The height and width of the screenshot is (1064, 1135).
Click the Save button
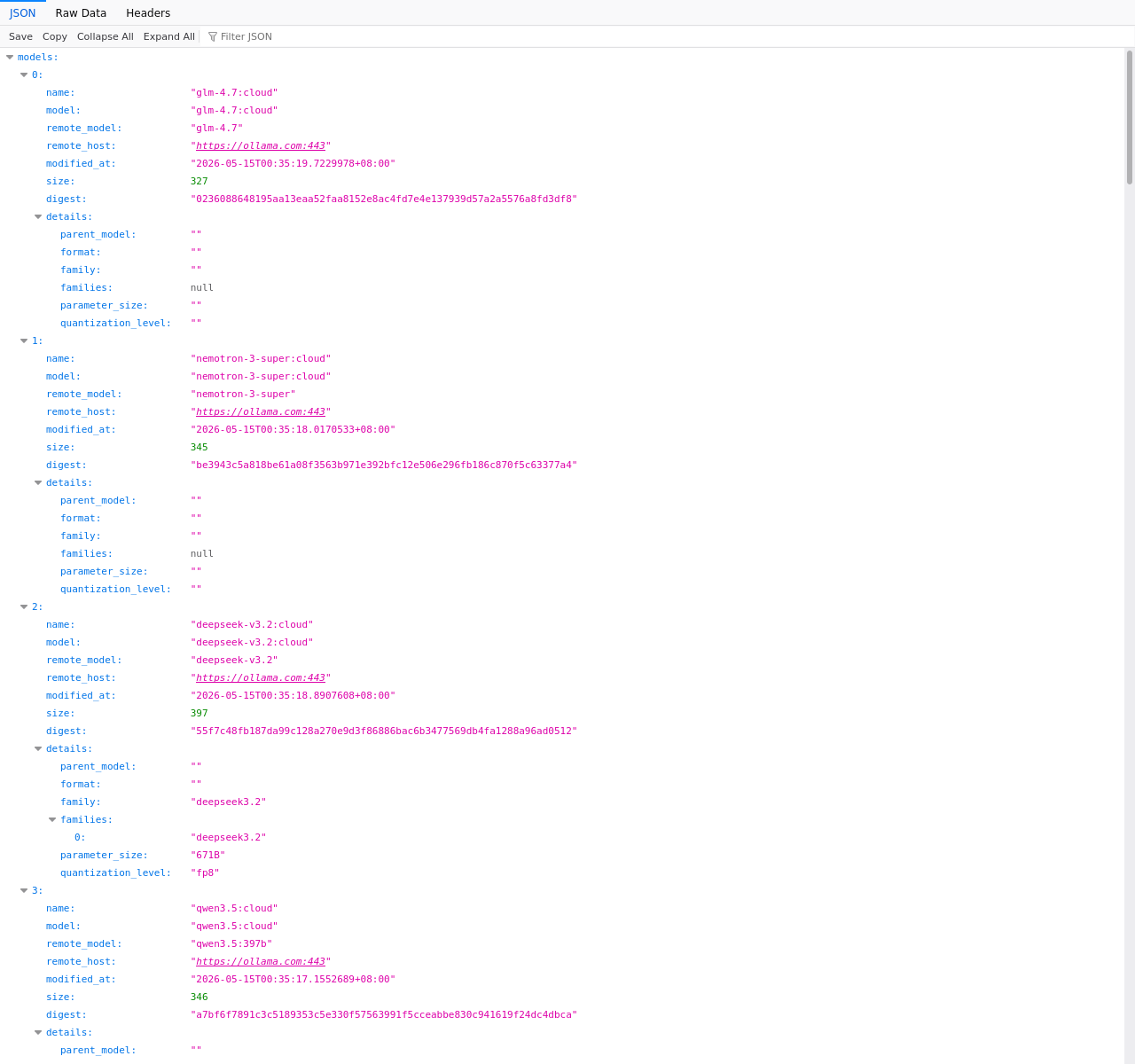[x=20, y=36]
